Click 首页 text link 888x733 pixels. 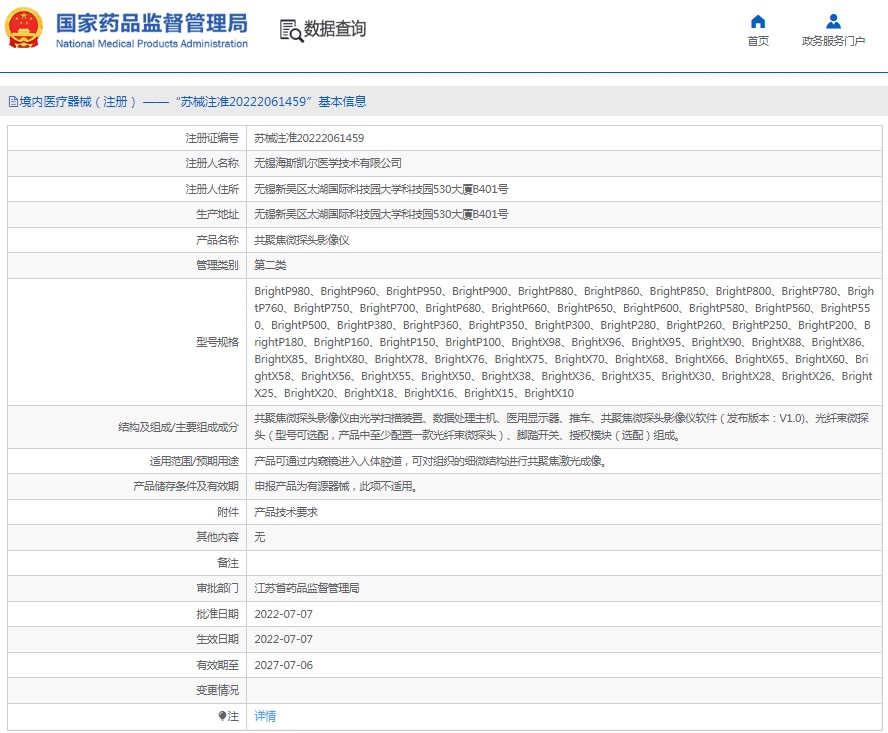[x=758, y=41]
